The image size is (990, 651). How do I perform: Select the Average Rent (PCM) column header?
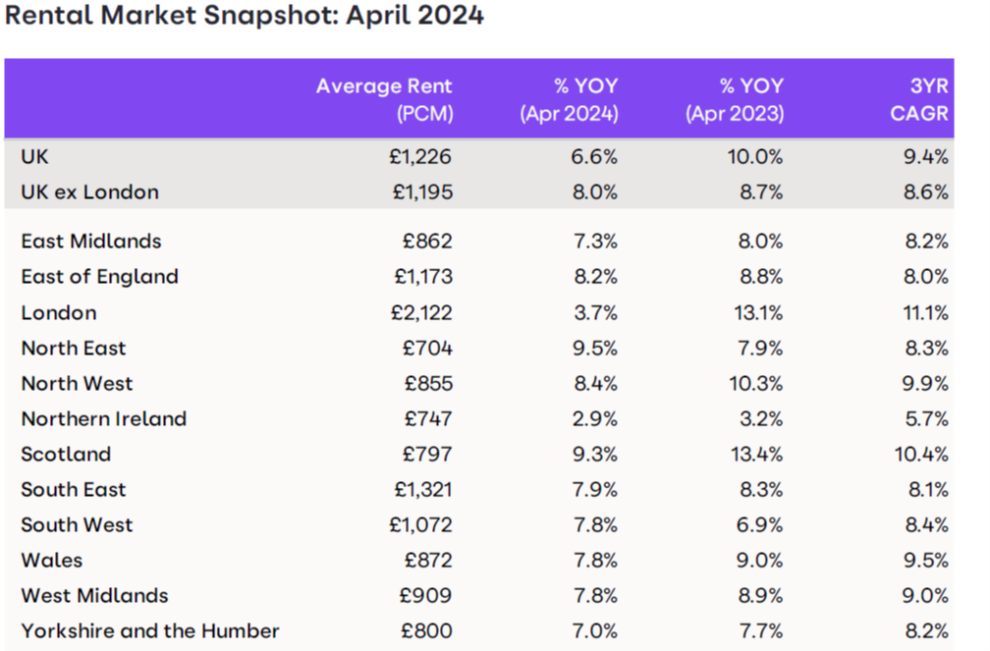tap(385, 99)
